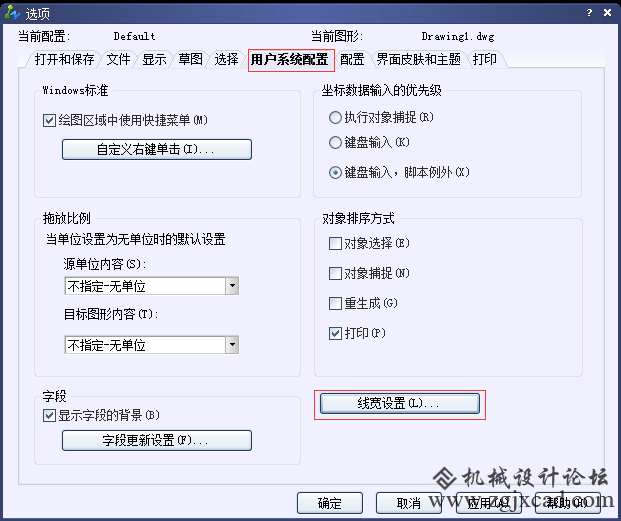Viewport: 621px width, 521px height.
Task: Click the Drawing1.dwg file name text
Action: (x=458, y=36)
